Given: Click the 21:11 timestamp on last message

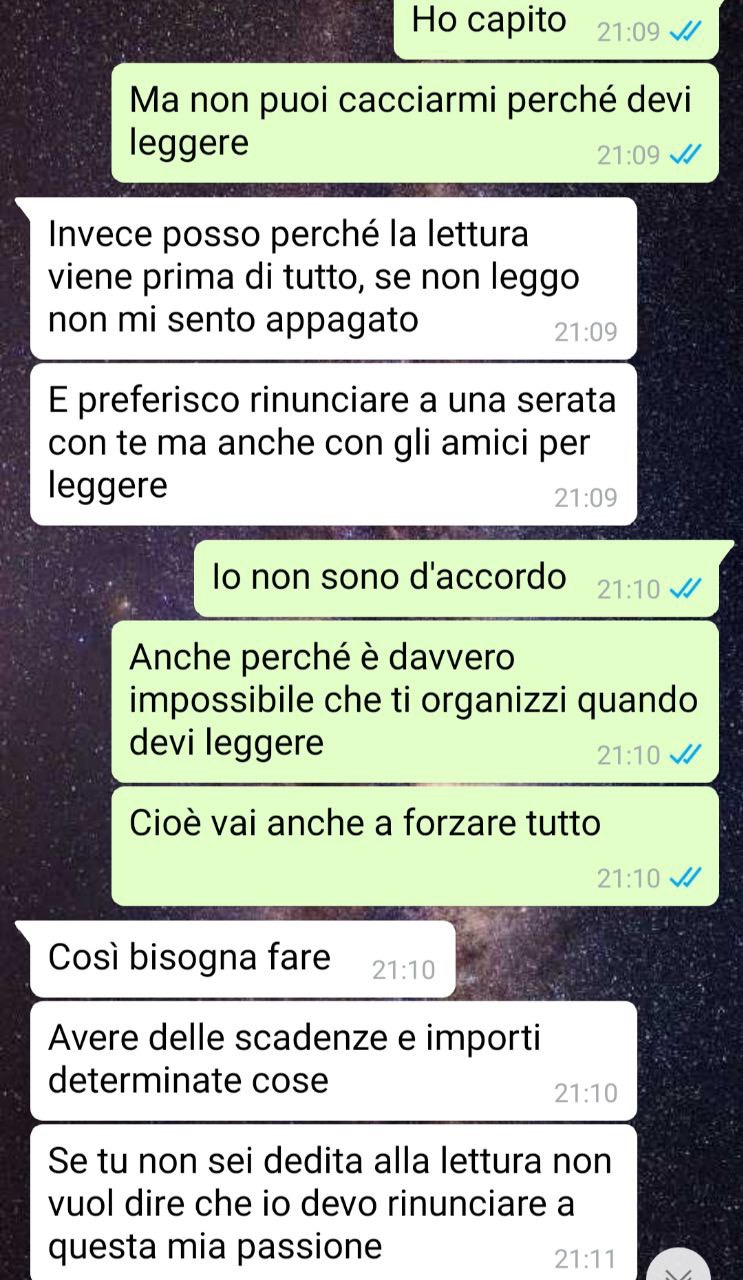Looking at the screenshot, I should (x=586, y=1257).
